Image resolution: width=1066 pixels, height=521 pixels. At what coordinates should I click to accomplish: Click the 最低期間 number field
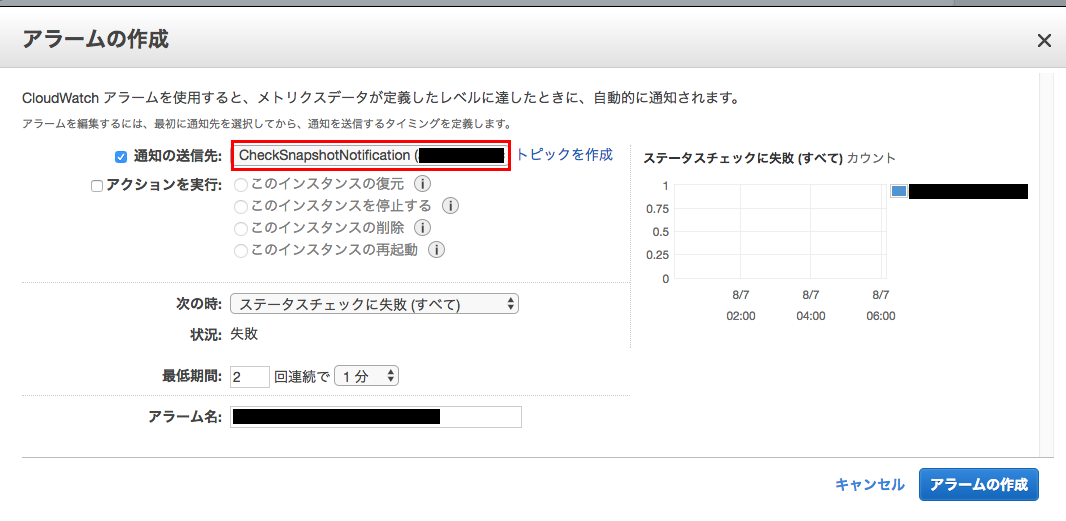point(249,377)
